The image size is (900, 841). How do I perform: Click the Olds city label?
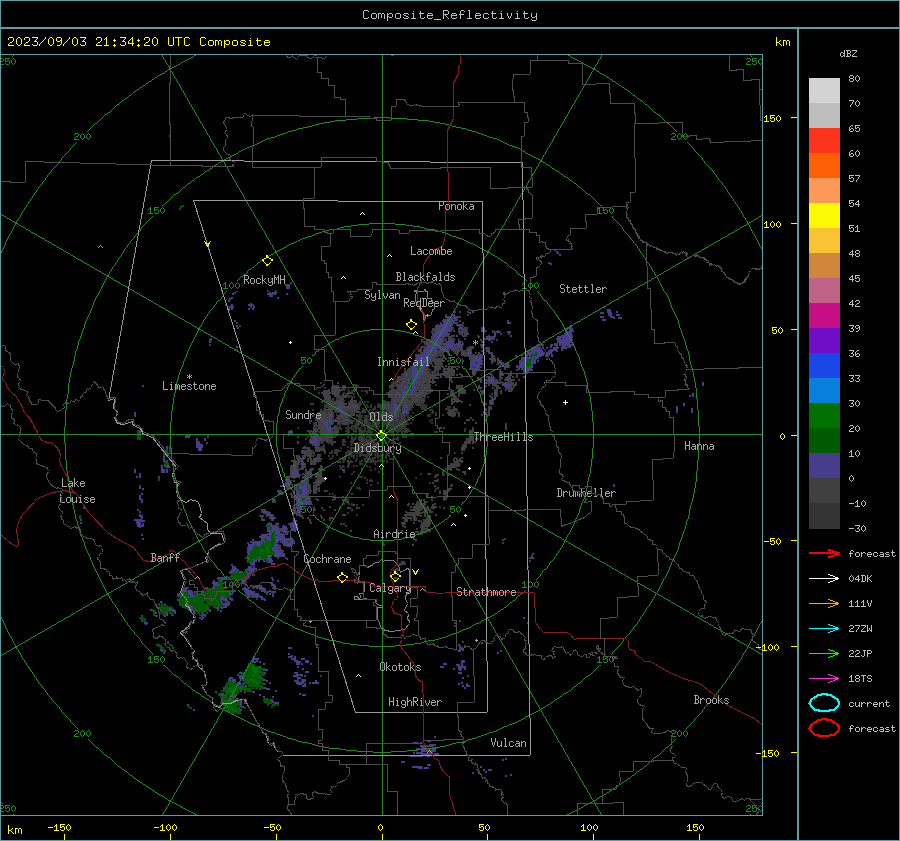pos(381,416)
